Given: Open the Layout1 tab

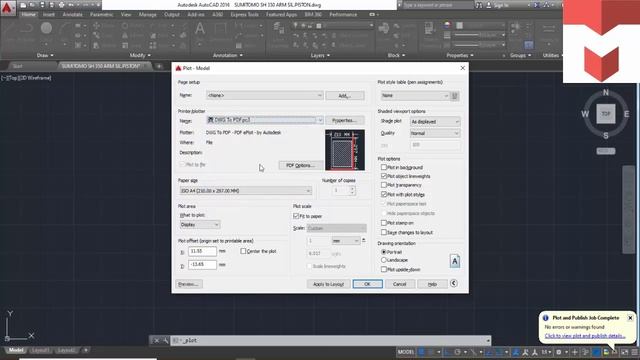Looking at the screenshot, I should (x=40, y=350).
